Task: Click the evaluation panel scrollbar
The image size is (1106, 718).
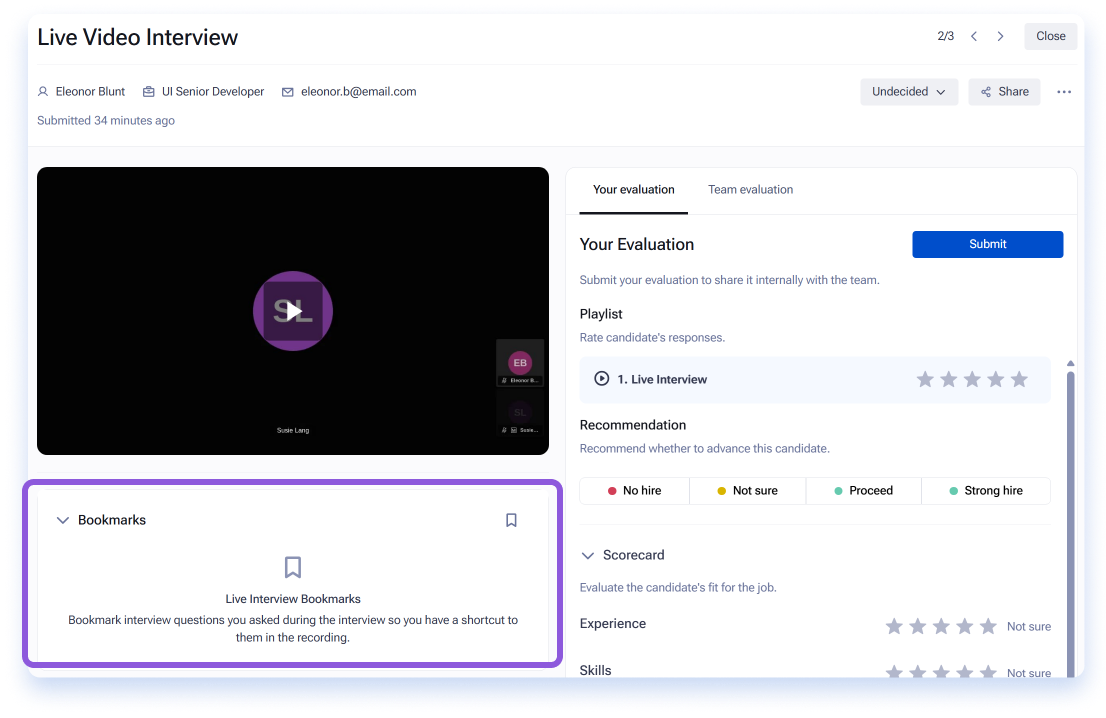Action: point(1070,523)
